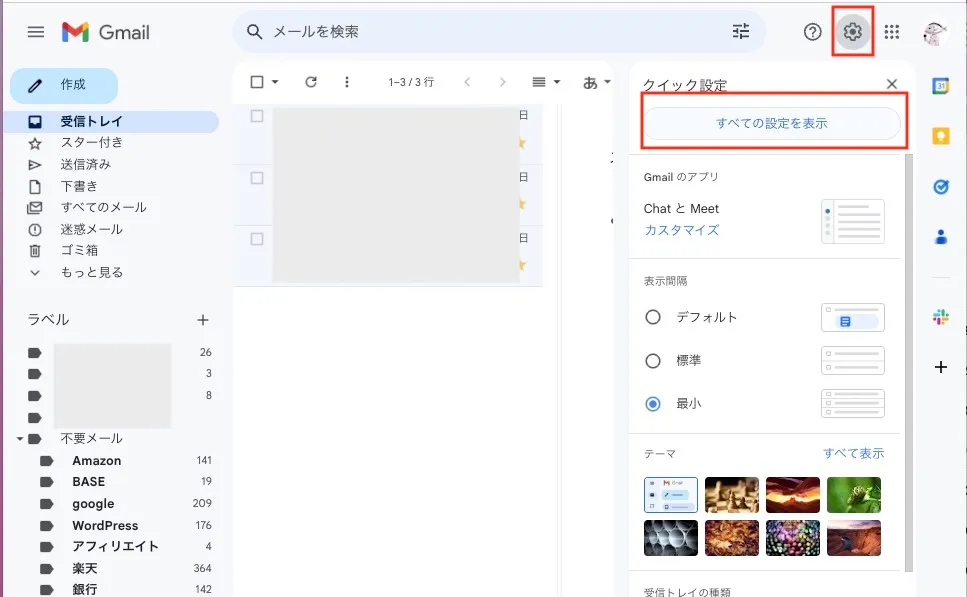
Task: Open 受信トレイ folder
Action: click(x=112, y=121)
